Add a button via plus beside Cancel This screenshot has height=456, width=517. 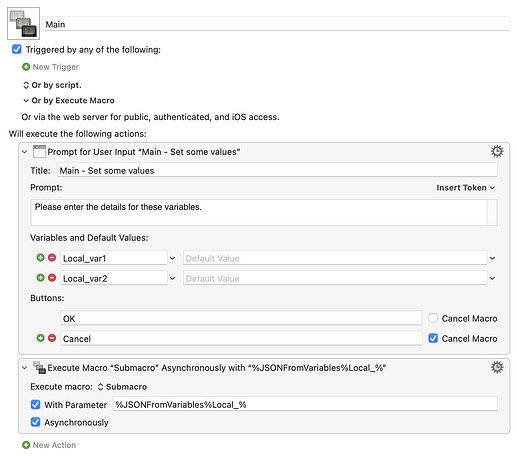(x=40, y=338)
